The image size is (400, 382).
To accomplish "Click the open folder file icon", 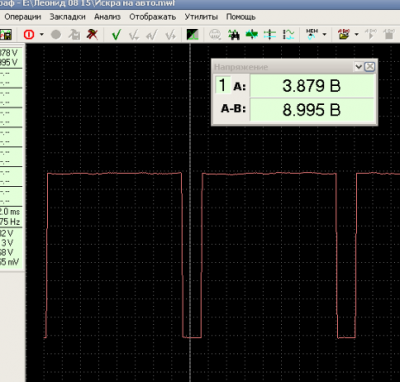I will click(x=344, y=34).
